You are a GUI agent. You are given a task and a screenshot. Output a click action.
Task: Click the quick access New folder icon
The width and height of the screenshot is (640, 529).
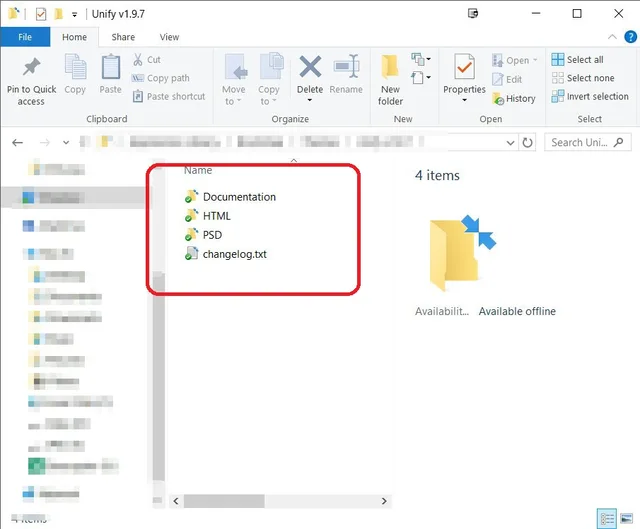(58, 14)
